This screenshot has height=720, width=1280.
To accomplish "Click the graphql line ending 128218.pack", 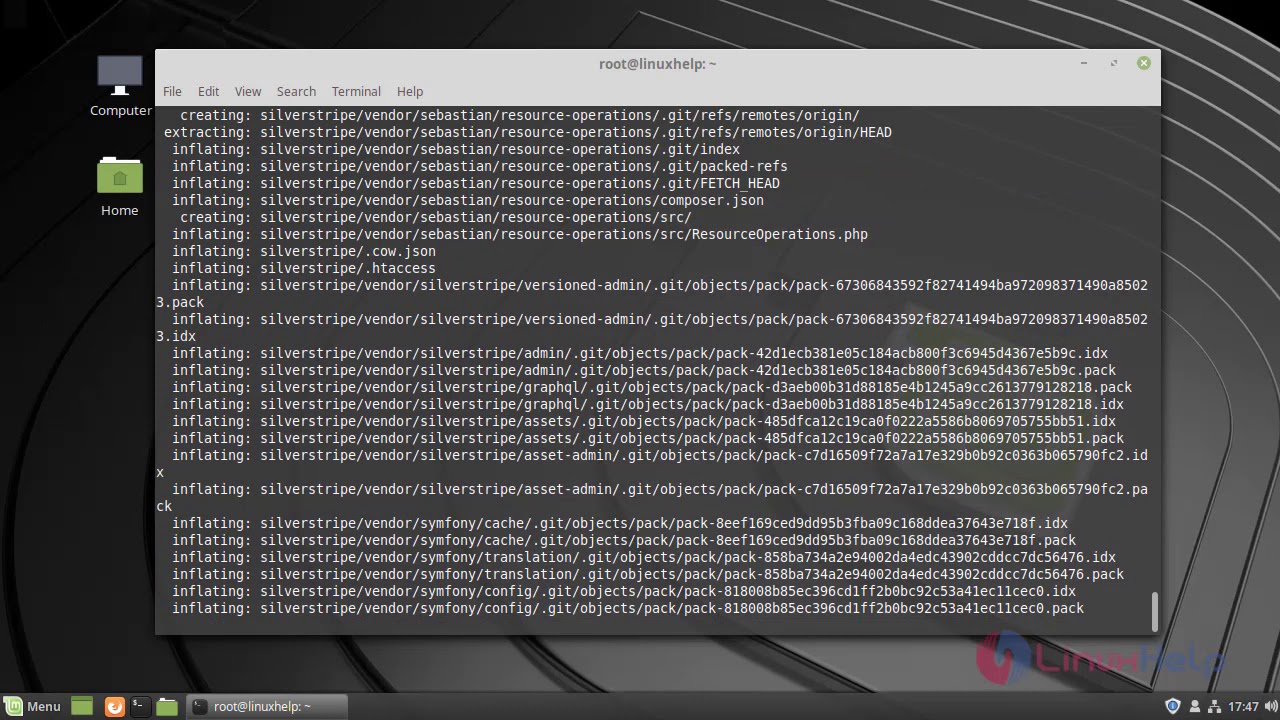I will pyautogui.click(x=652, y=387).
